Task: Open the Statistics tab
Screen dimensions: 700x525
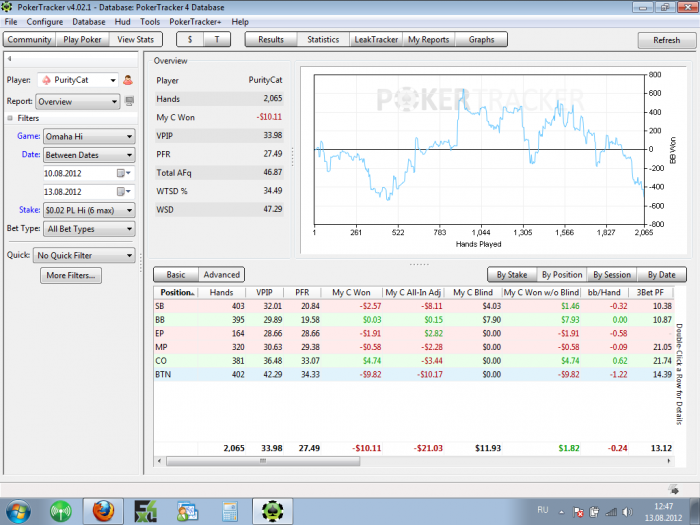Action: 323,40
